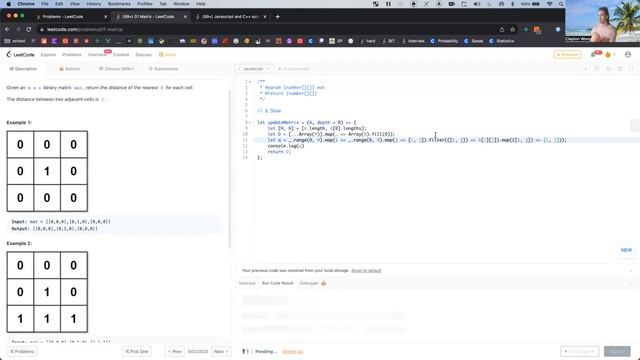Click the NEW badge in editor
This screenshot has width=640, height=360.
click(626, 250)
